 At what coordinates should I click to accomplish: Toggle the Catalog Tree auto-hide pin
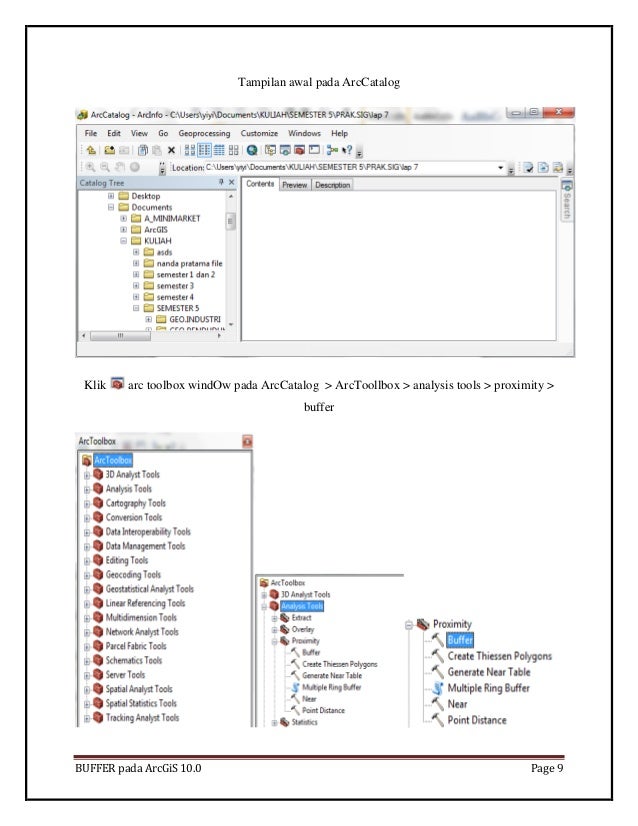[x=221, y=182]
